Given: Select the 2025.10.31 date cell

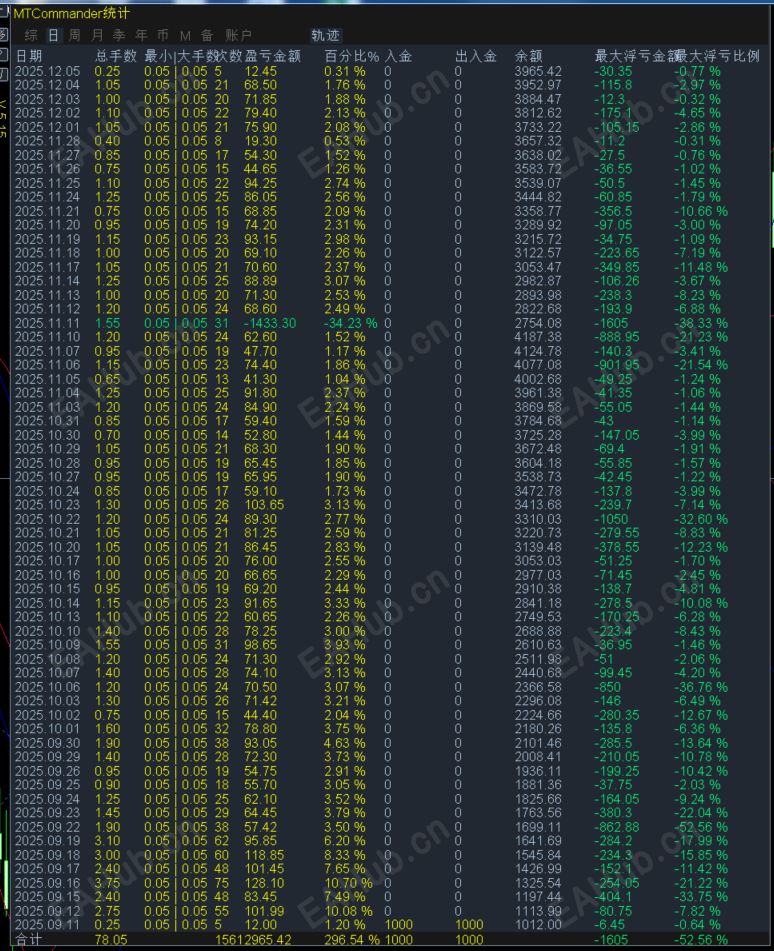Looking at the screenshot, I should tap(47, 421).
